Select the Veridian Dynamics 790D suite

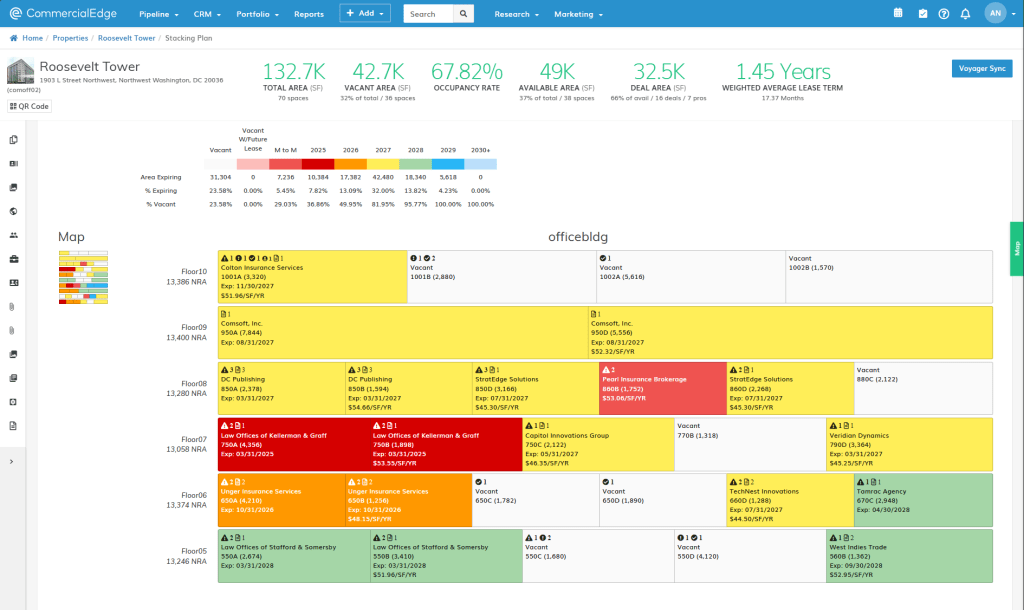[x=910, y=444]
